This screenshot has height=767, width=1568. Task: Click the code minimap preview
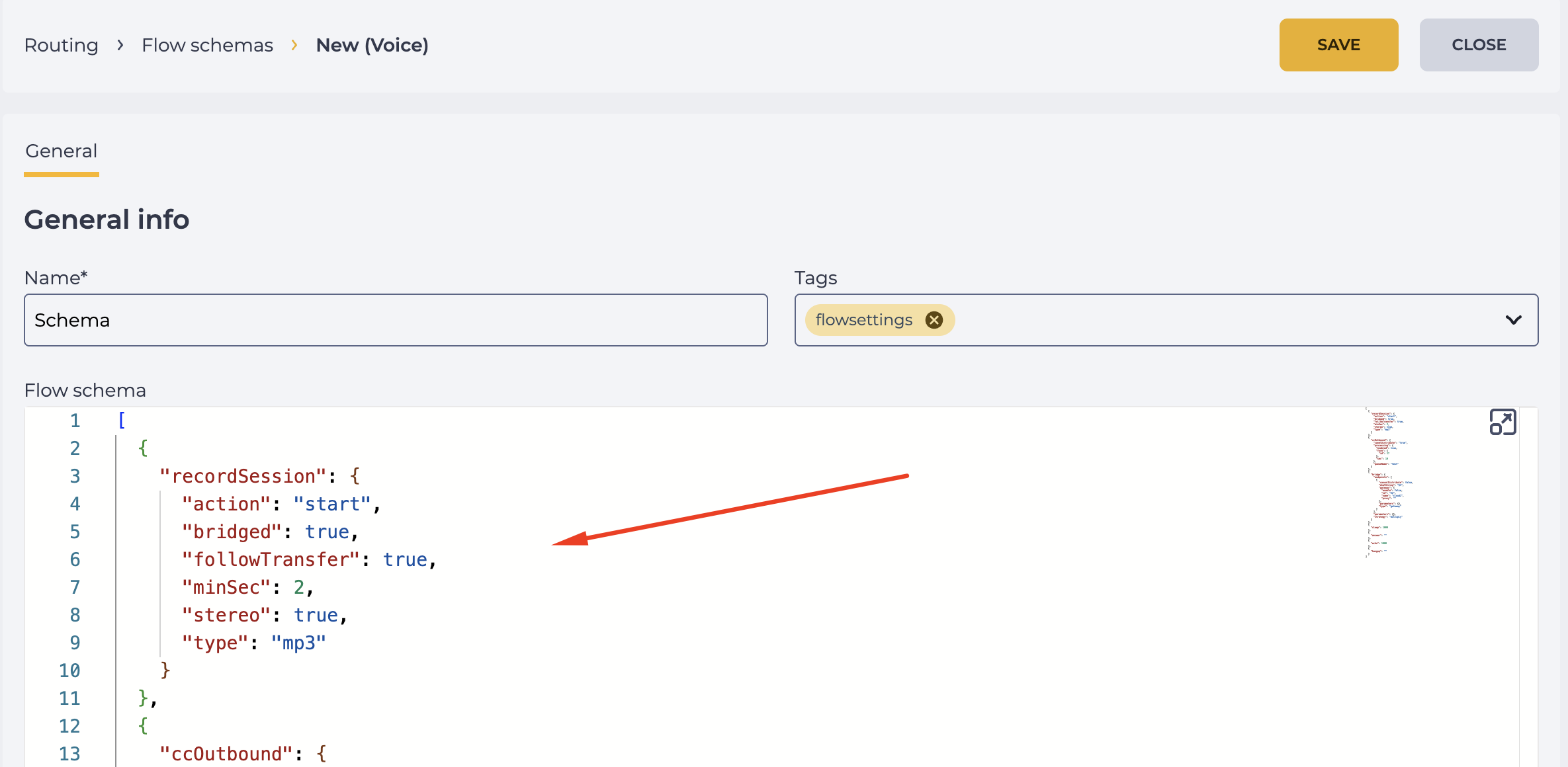tap(1389, 483)
